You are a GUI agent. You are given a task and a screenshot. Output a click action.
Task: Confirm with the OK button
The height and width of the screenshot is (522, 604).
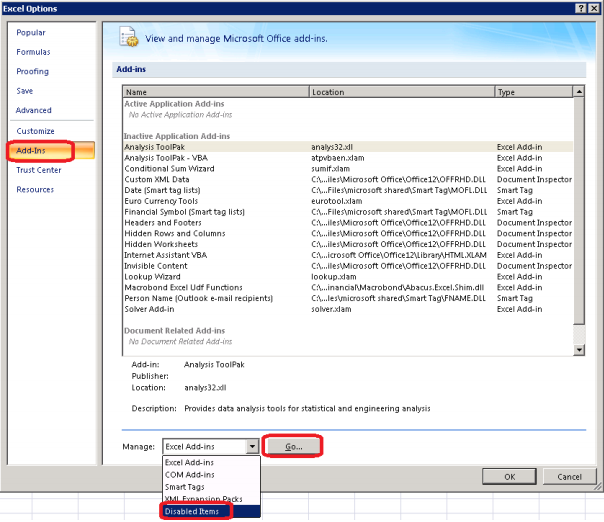(x=509, y=477)
